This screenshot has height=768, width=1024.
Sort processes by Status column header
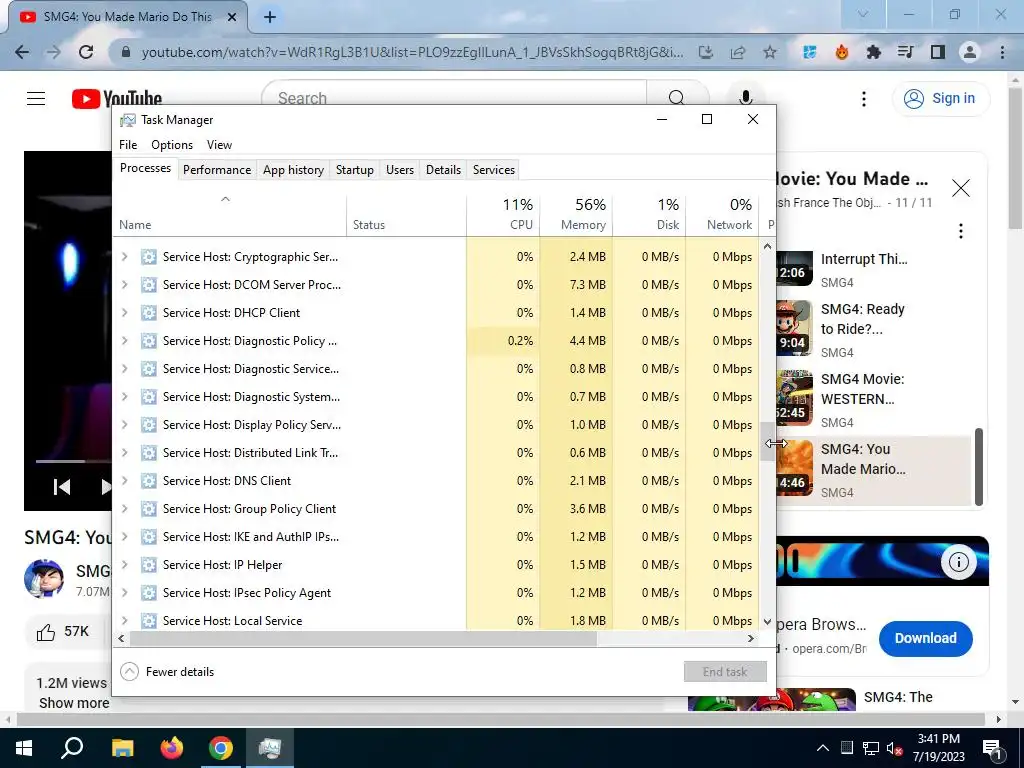tap(406, 214)
